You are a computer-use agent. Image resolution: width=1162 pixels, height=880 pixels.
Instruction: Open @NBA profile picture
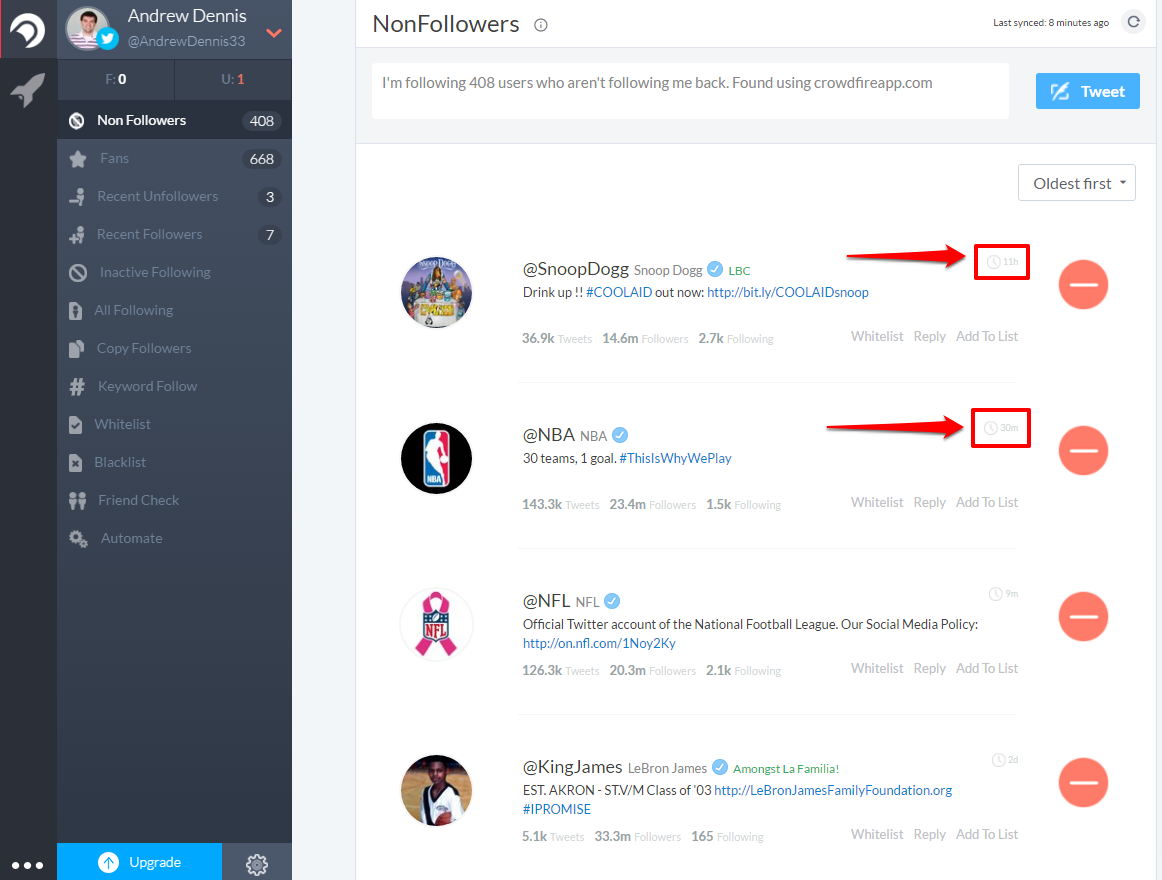coord(436,459)
